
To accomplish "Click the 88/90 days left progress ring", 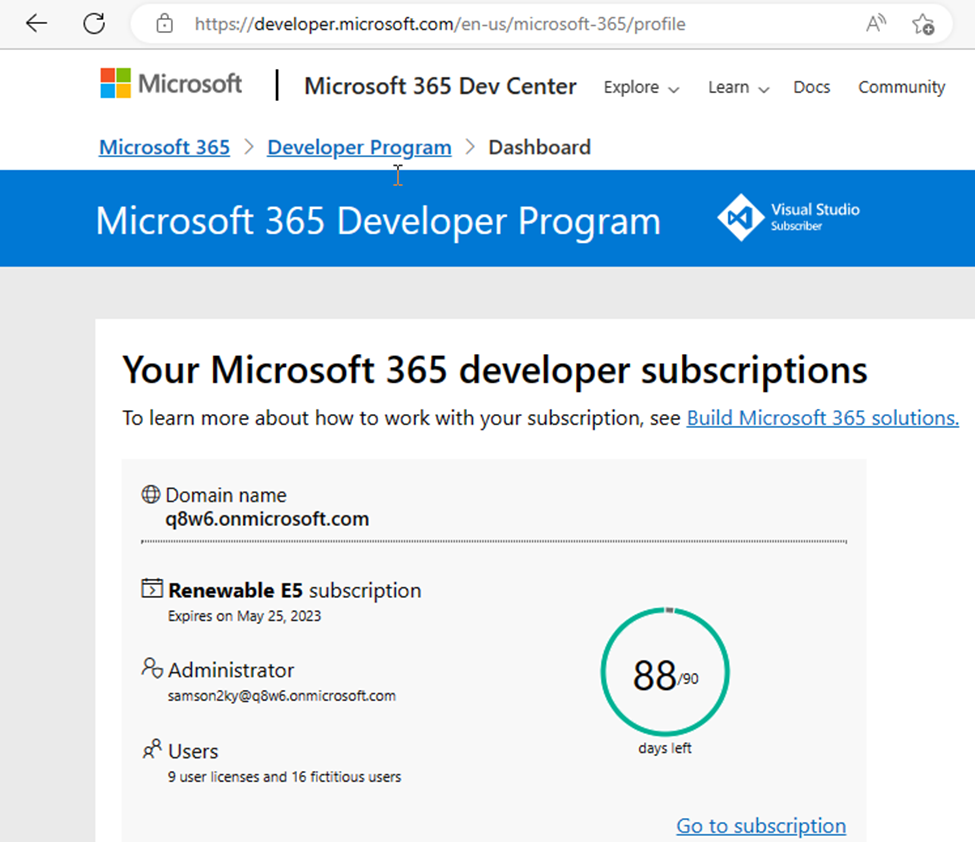I will (x=665, y=672).
